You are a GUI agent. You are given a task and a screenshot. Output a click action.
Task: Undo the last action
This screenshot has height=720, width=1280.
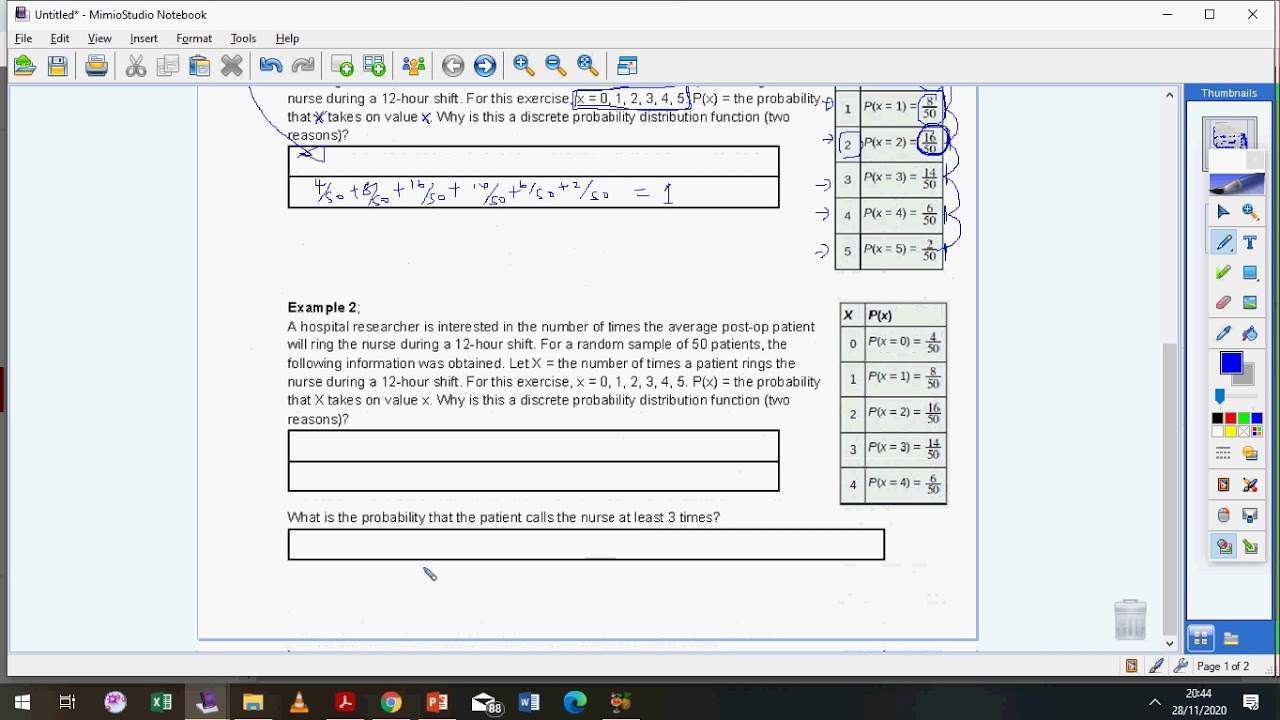[x=270, y=66]
